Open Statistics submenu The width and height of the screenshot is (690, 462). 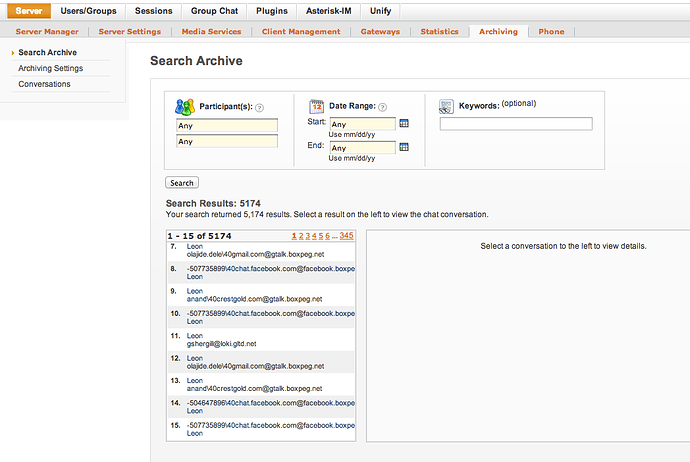click(439, 32)
